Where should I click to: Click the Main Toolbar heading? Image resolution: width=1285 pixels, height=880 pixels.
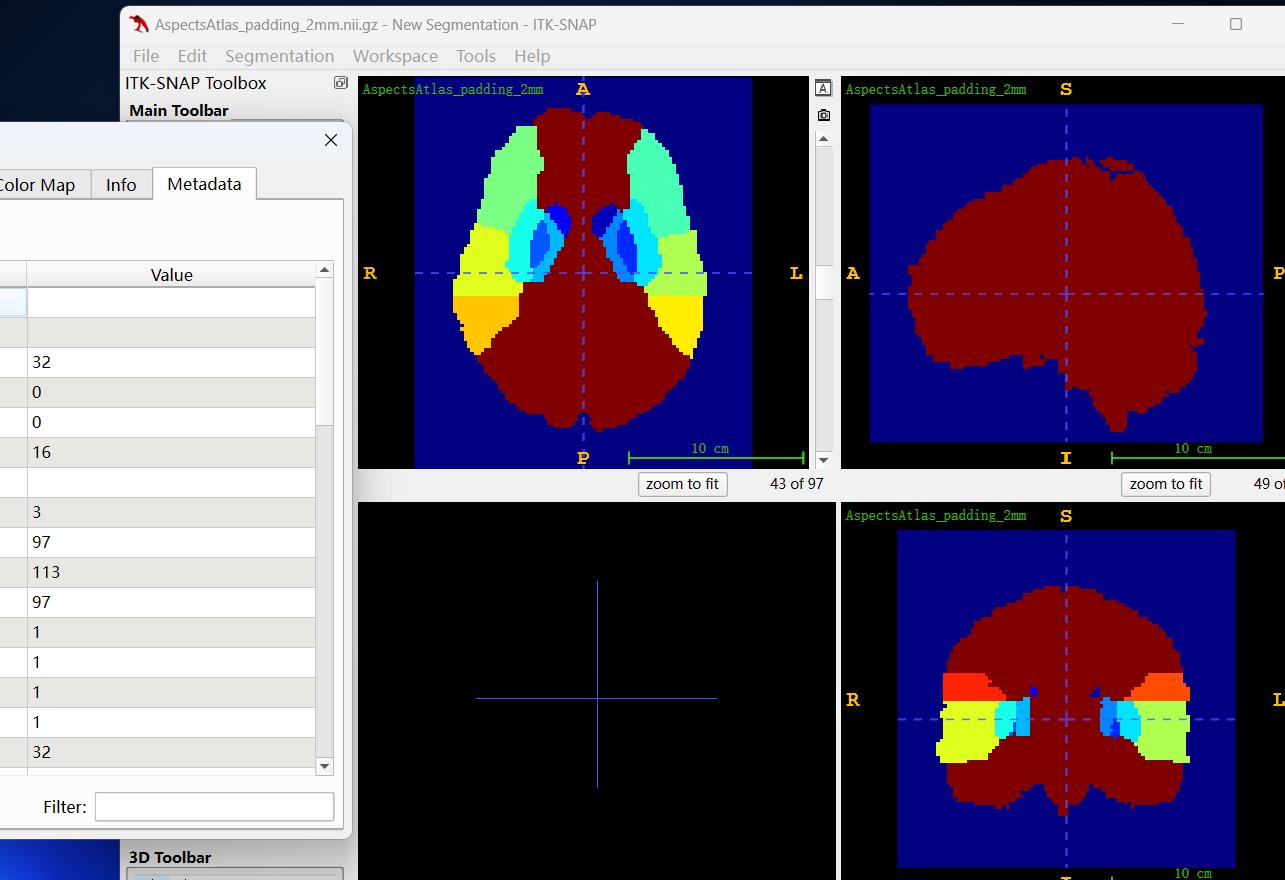tap(179, 110)
